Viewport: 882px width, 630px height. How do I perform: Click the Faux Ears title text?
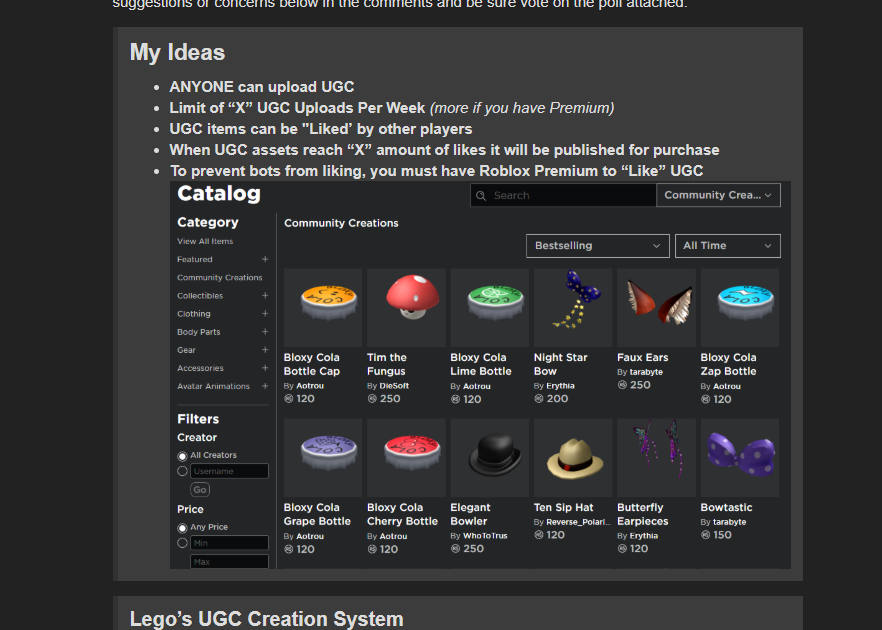click(642, 358)
